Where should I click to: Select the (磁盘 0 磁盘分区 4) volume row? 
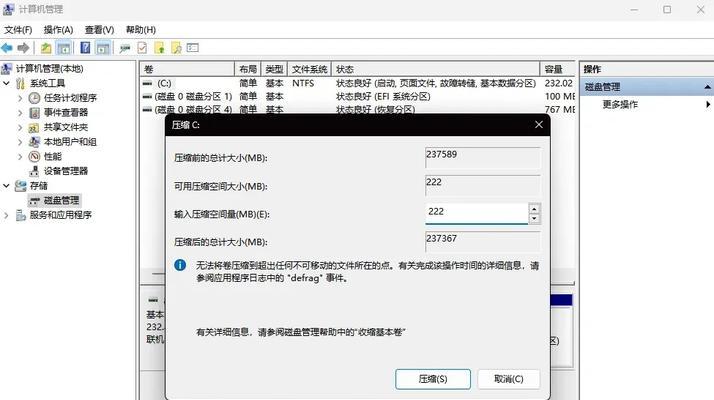(357, 109)
